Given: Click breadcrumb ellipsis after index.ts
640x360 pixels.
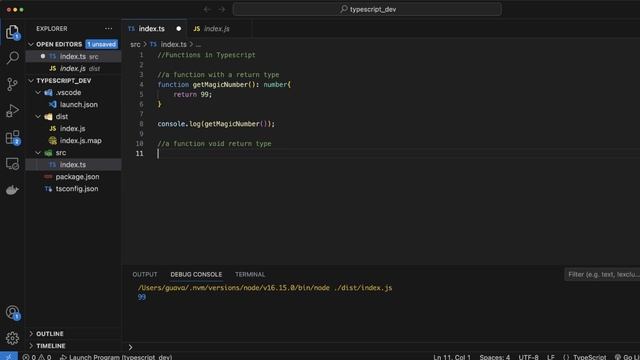Looking at the screenshot, I should point(198,44).
